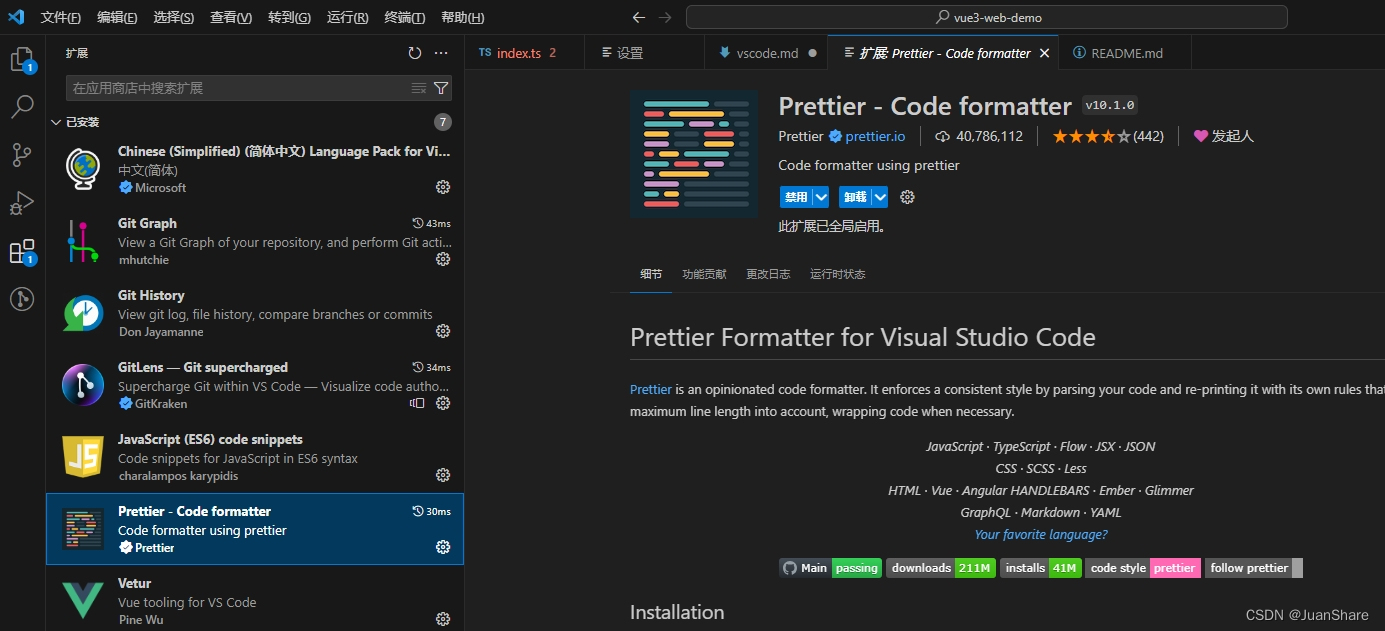Refresh the extensions list

415,53
